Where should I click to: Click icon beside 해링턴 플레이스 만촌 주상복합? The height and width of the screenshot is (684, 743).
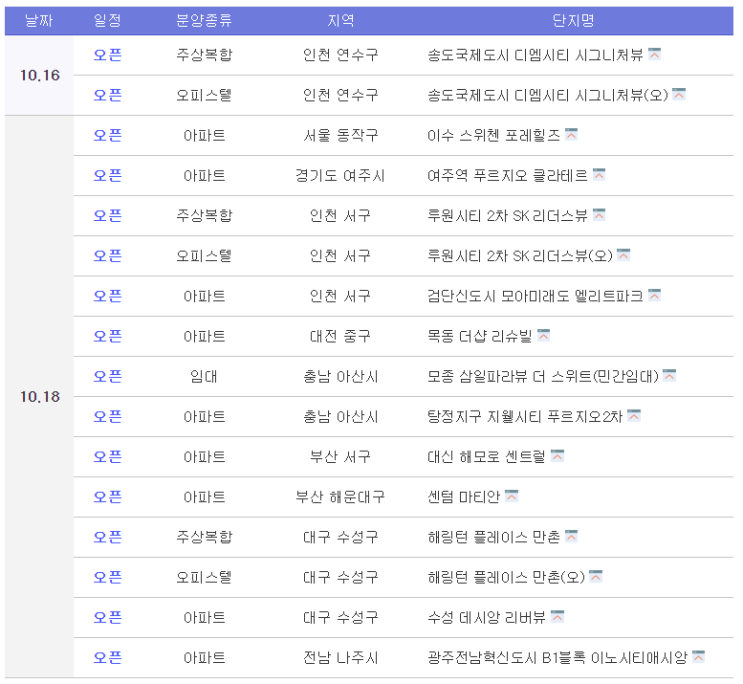coord(571,536)
